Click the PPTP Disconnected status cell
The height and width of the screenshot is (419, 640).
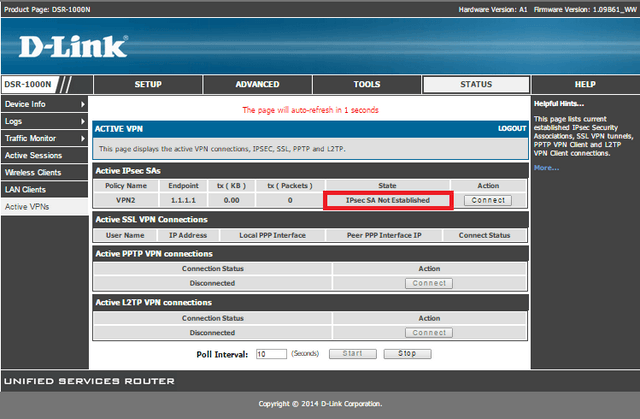point(212,283)
